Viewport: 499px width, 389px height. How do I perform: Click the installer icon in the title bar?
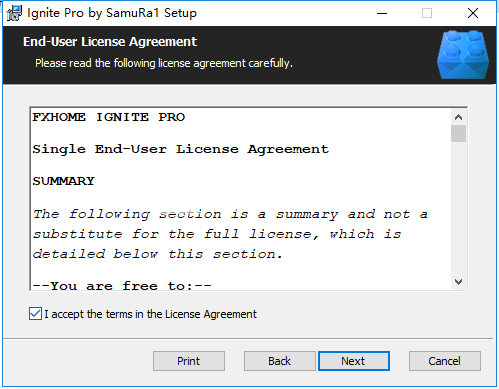point(14,13)
